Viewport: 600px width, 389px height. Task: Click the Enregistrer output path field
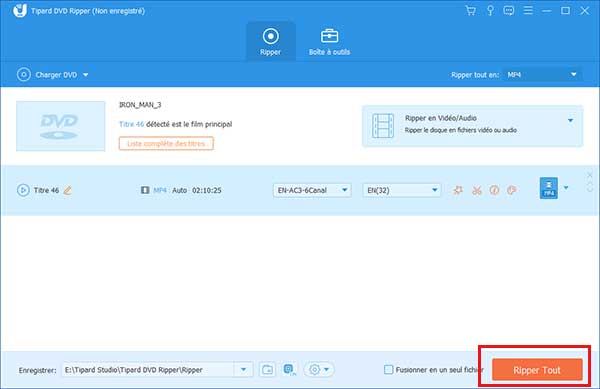[148, 370]
